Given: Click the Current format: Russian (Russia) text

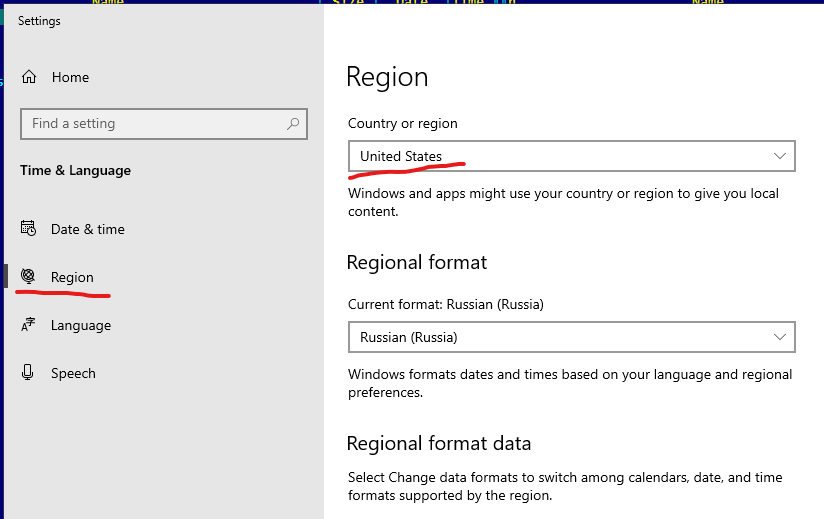Looking at the screenshot, I should (446, 305).
